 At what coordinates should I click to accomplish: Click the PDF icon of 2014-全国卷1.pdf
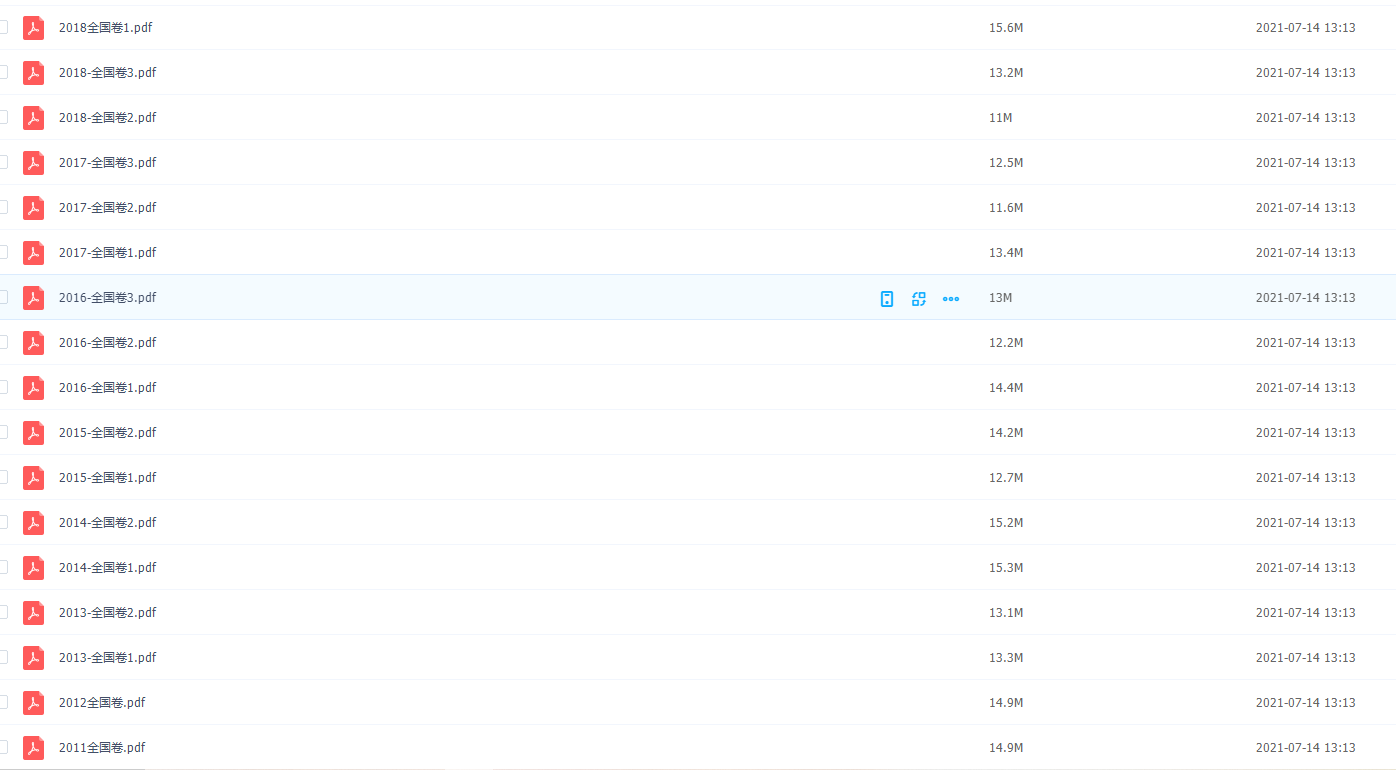(34, 568)
